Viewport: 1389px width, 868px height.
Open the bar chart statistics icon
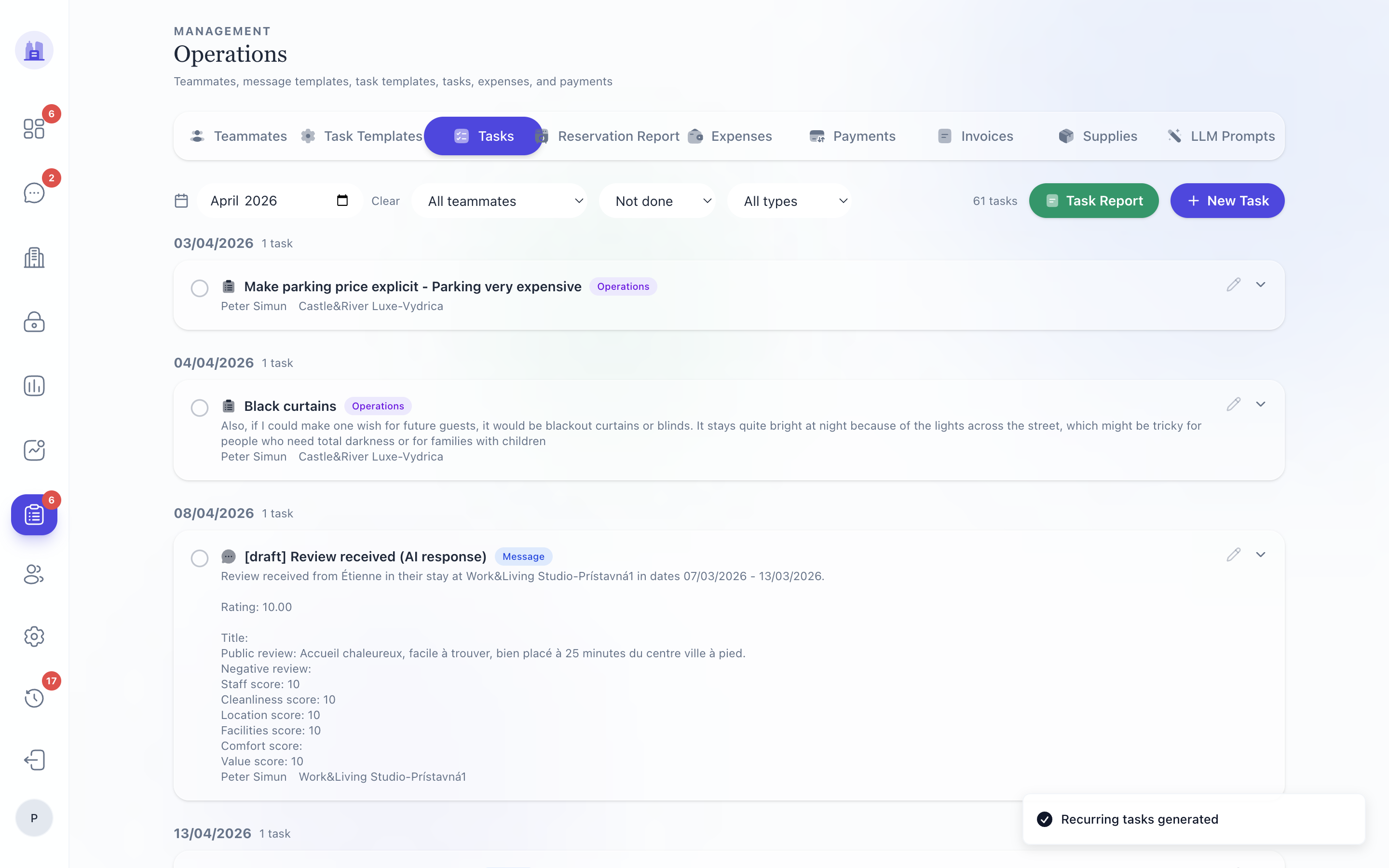pyautogui.click(x=34, y=386)
